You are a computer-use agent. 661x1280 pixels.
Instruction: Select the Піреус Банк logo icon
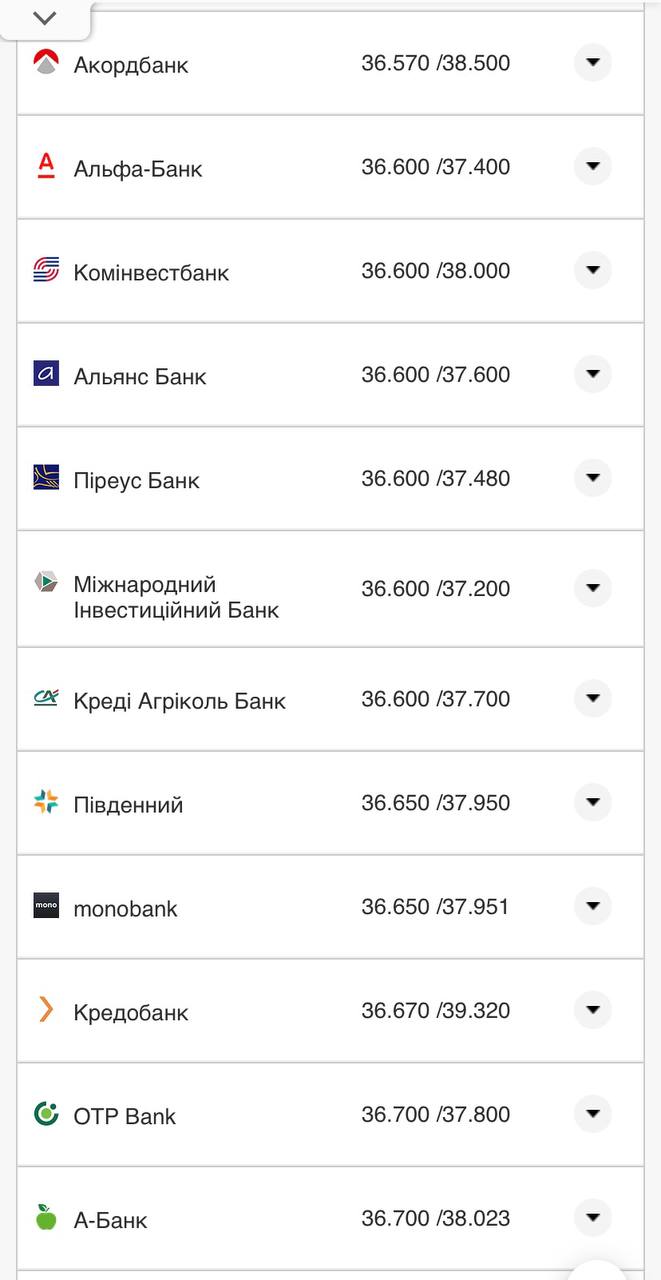click(44, 478)
